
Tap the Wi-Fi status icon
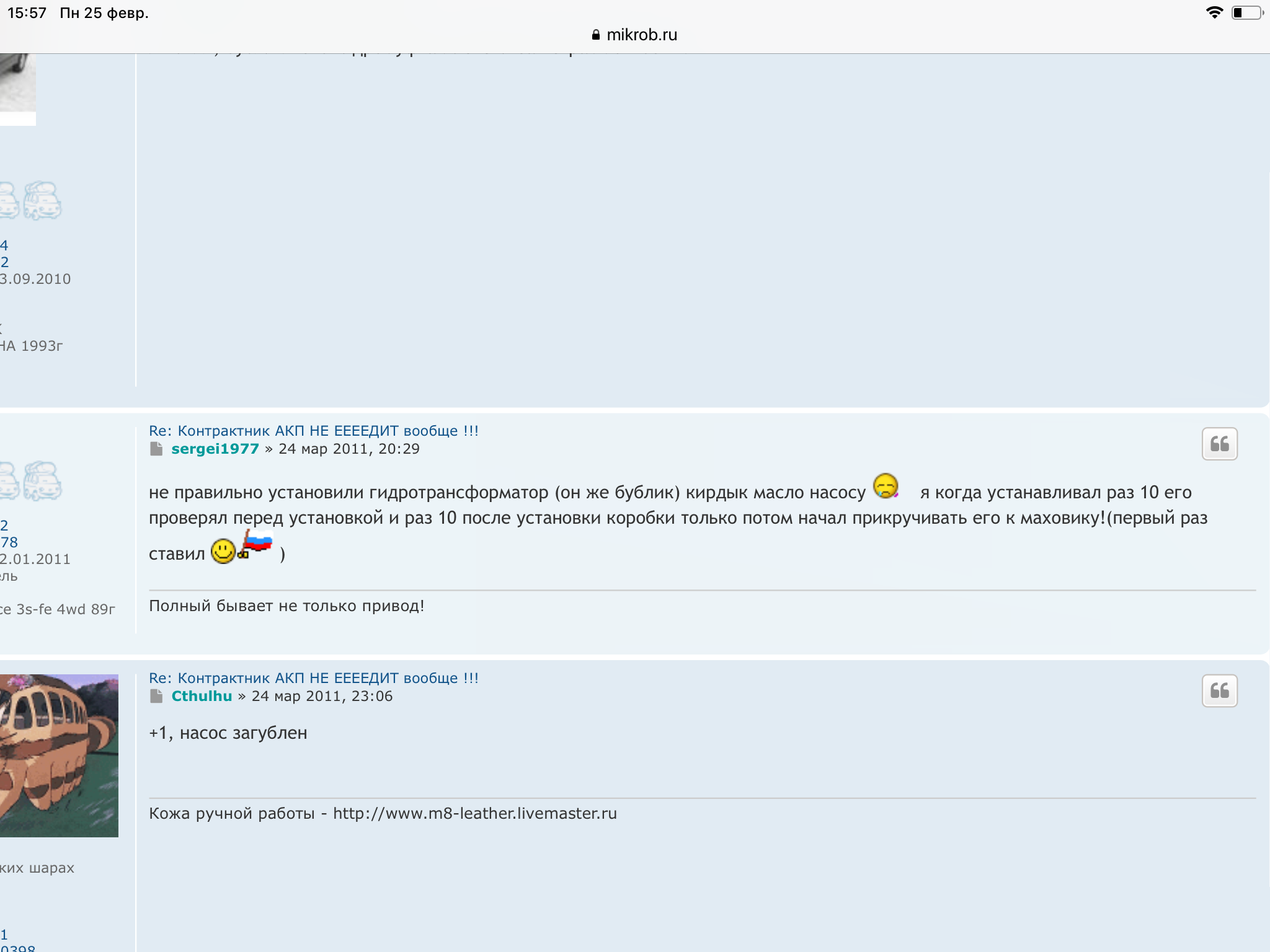click(1214, 13)
